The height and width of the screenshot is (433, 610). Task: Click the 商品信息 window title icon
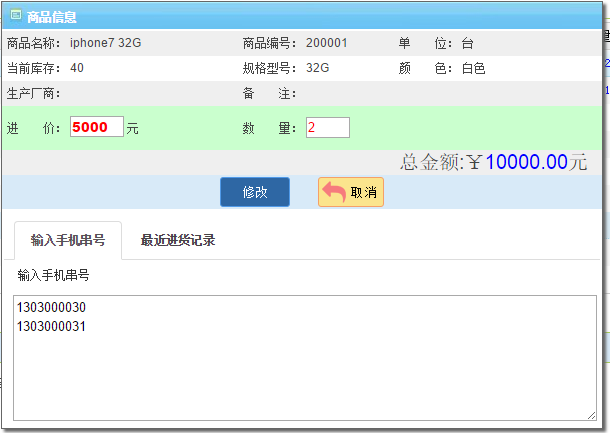pos(14,17)
